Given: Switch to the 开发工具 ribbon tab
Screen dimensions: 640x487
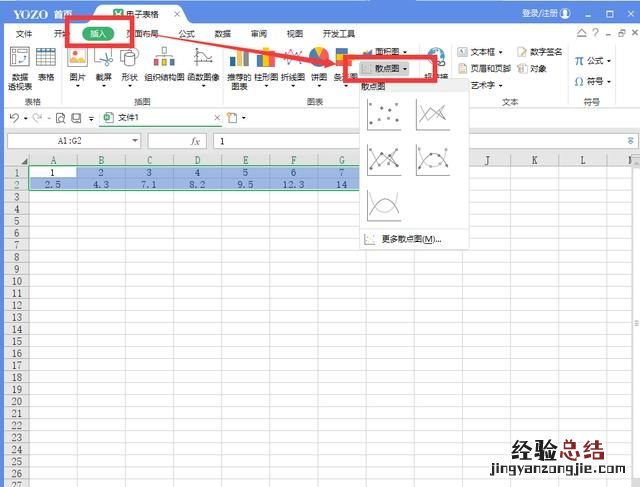Looking at the screenshot, I should 339,34.
